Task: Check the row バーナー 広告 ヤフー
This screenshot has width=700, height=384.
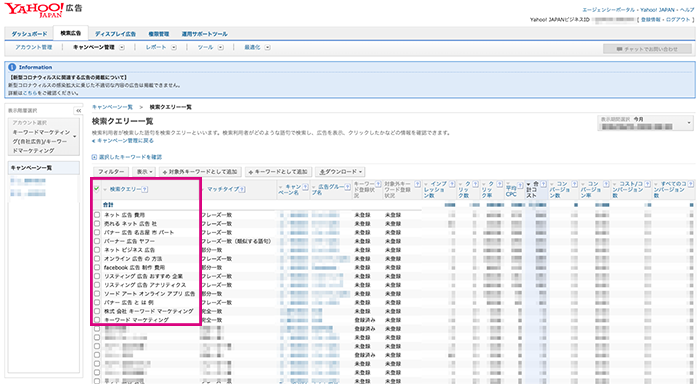Action: pyautogui.click(x=97, y=241)
